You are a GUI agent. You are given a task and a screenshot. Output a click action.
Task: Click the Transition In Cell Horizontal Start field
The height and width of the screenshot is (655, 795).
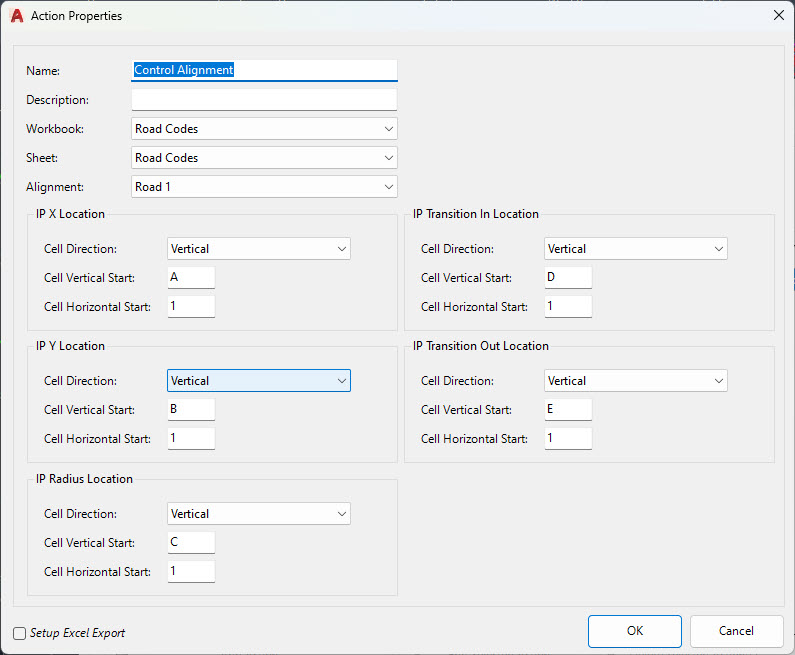click(568, 307)
